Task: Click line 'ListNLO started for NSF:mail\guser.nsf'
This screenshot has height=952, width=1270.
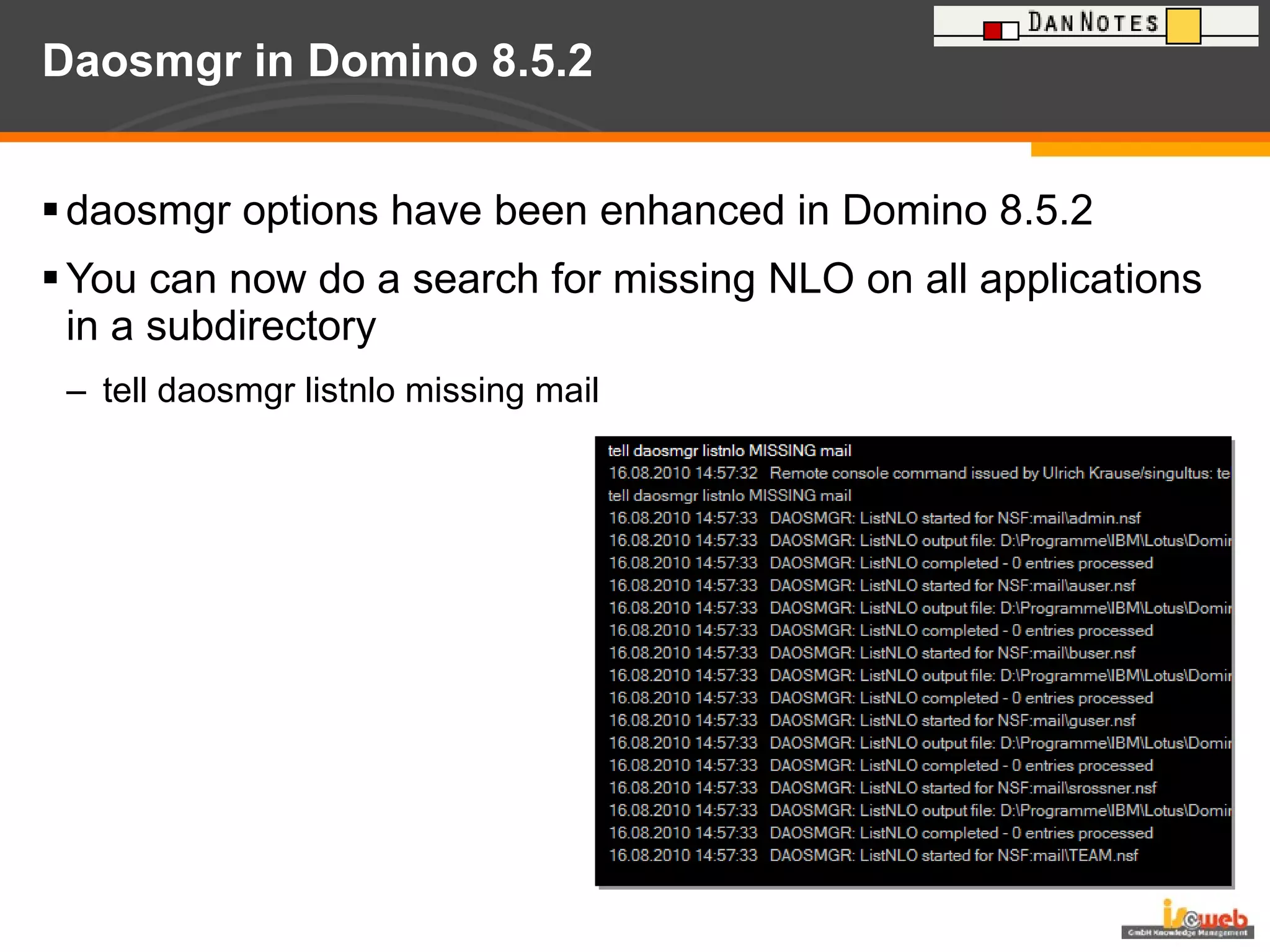Action: [872, 721]
